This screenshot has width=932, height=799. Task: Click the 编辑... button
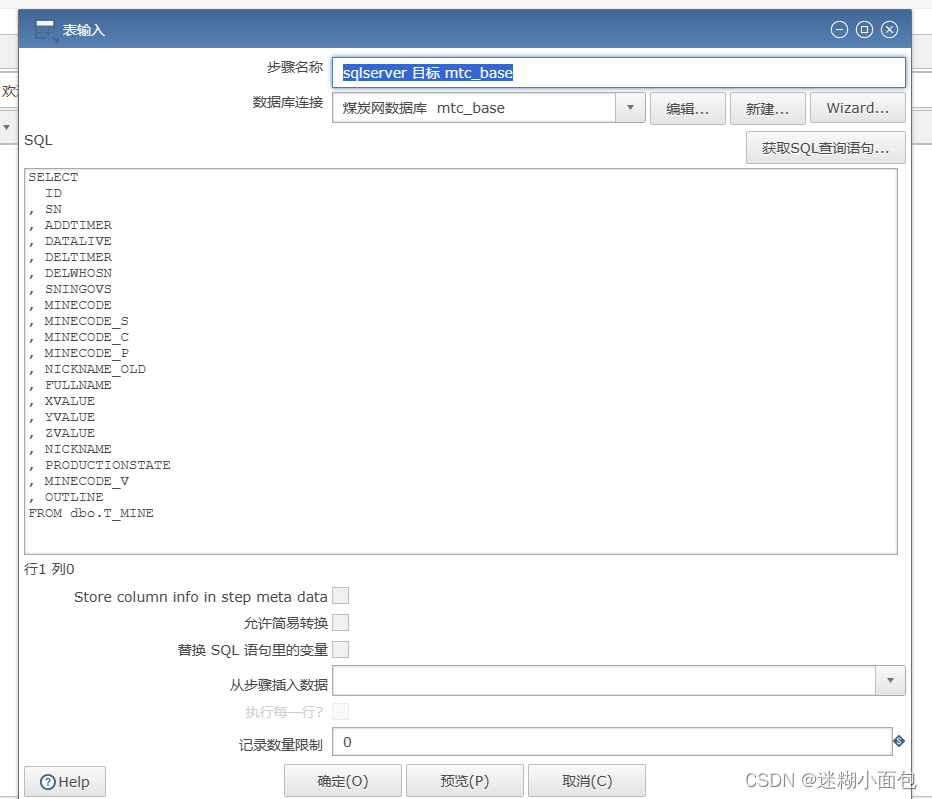pyautogui.click(x=688, y=108)
